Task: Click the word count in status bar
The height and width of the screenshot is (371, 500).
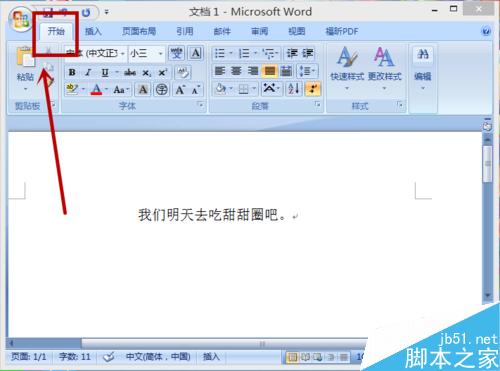Action: 75,357
